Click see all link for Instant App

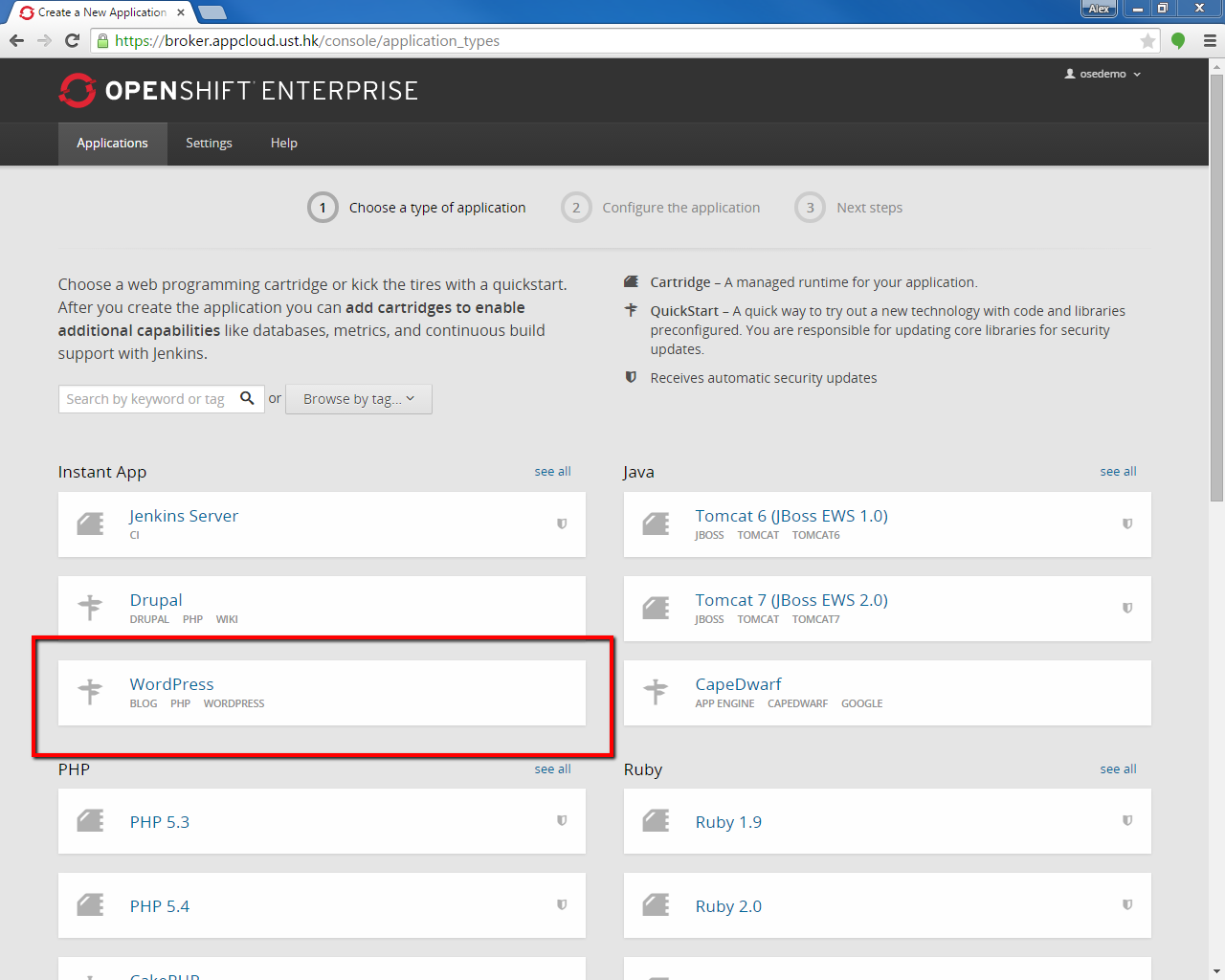[552, 472]
